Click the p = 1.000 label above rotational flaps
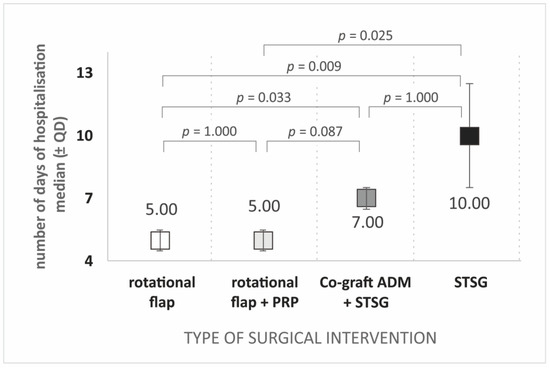The width and height of the screenshot is (550, 369). pos(209,132)
